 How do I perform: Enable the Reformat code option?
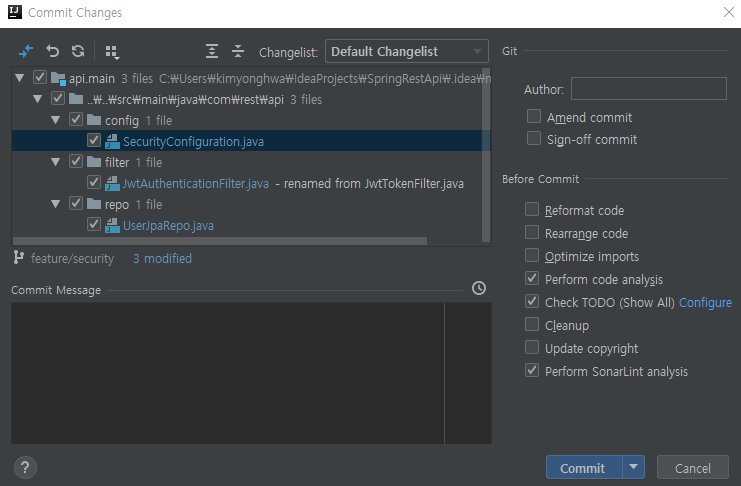coord(532,209)
